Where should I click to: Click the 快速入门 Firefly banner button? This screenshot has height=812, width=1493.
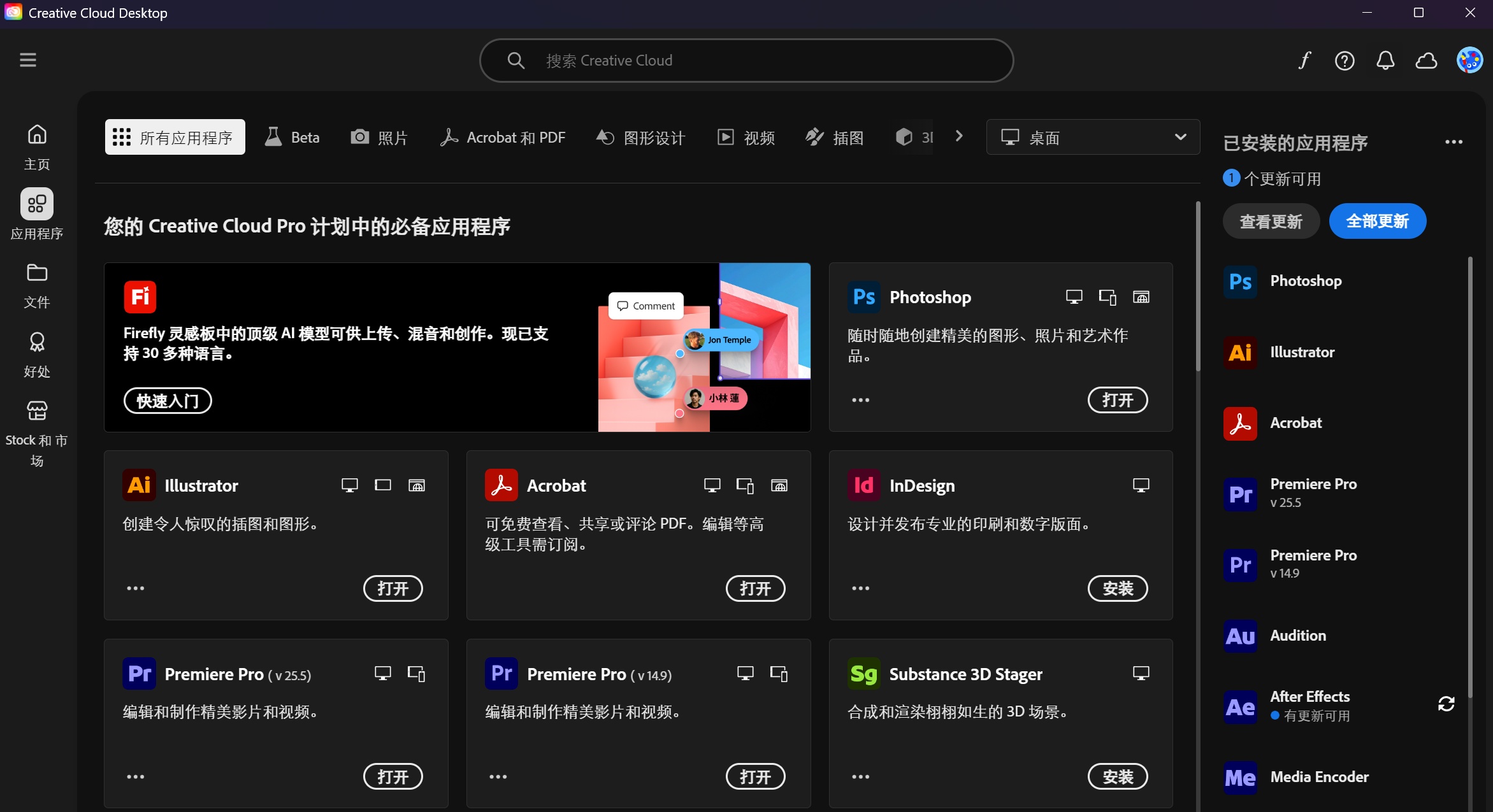coord(168,401)
